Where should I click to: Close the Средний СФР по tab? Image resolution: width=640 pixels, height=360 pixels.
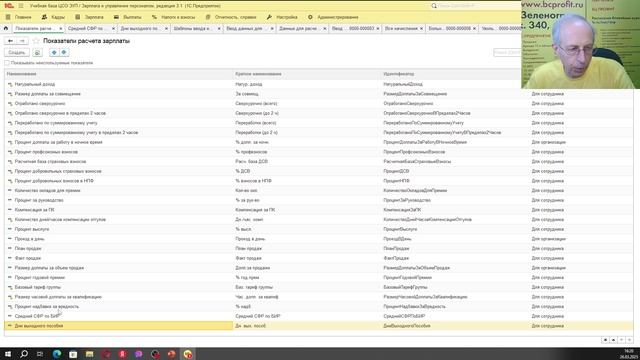point(113,29)
